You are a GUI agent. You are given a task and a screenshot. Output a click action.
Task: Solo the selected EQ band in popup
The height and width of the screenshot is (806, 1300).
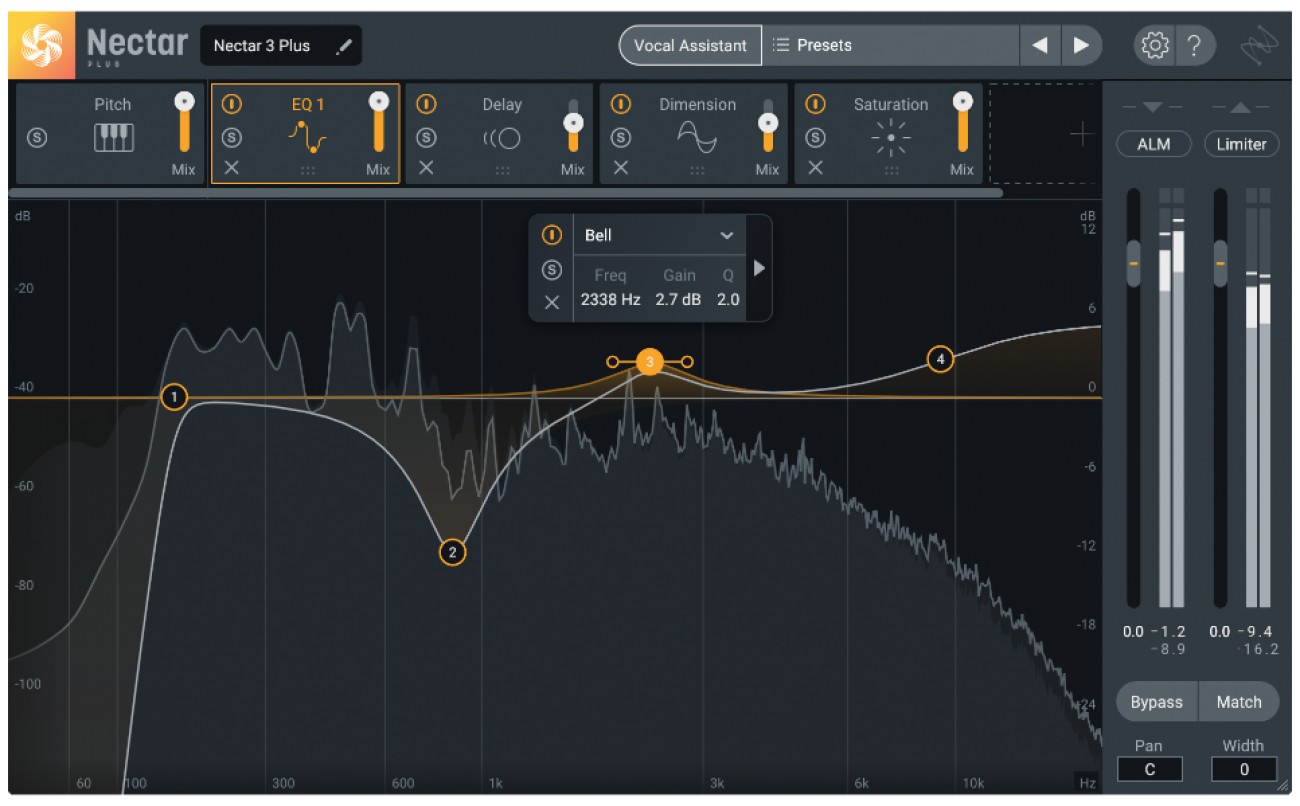551,269
